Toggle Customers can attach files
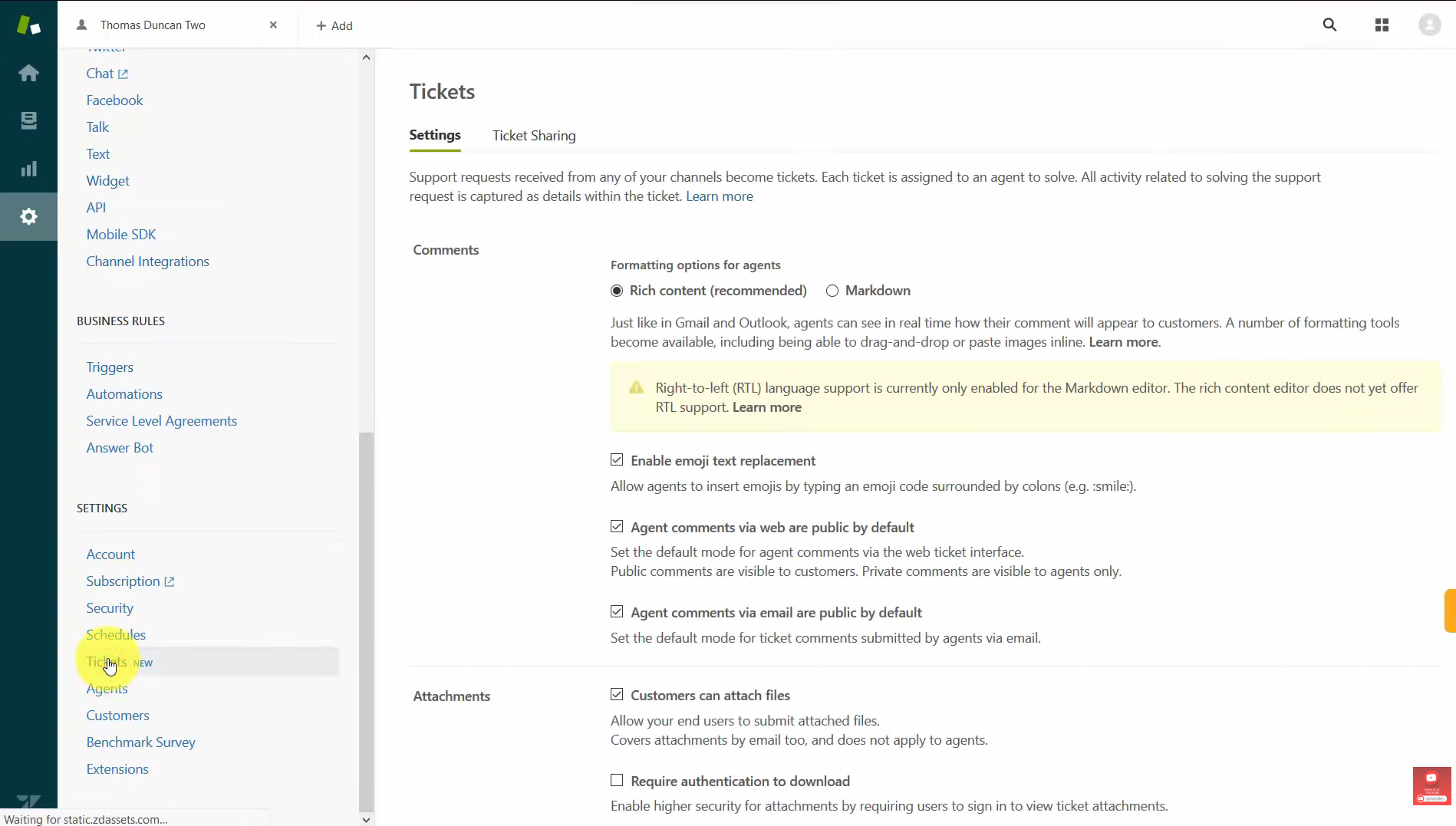The image size is (1456, 826). coord(617,694)
